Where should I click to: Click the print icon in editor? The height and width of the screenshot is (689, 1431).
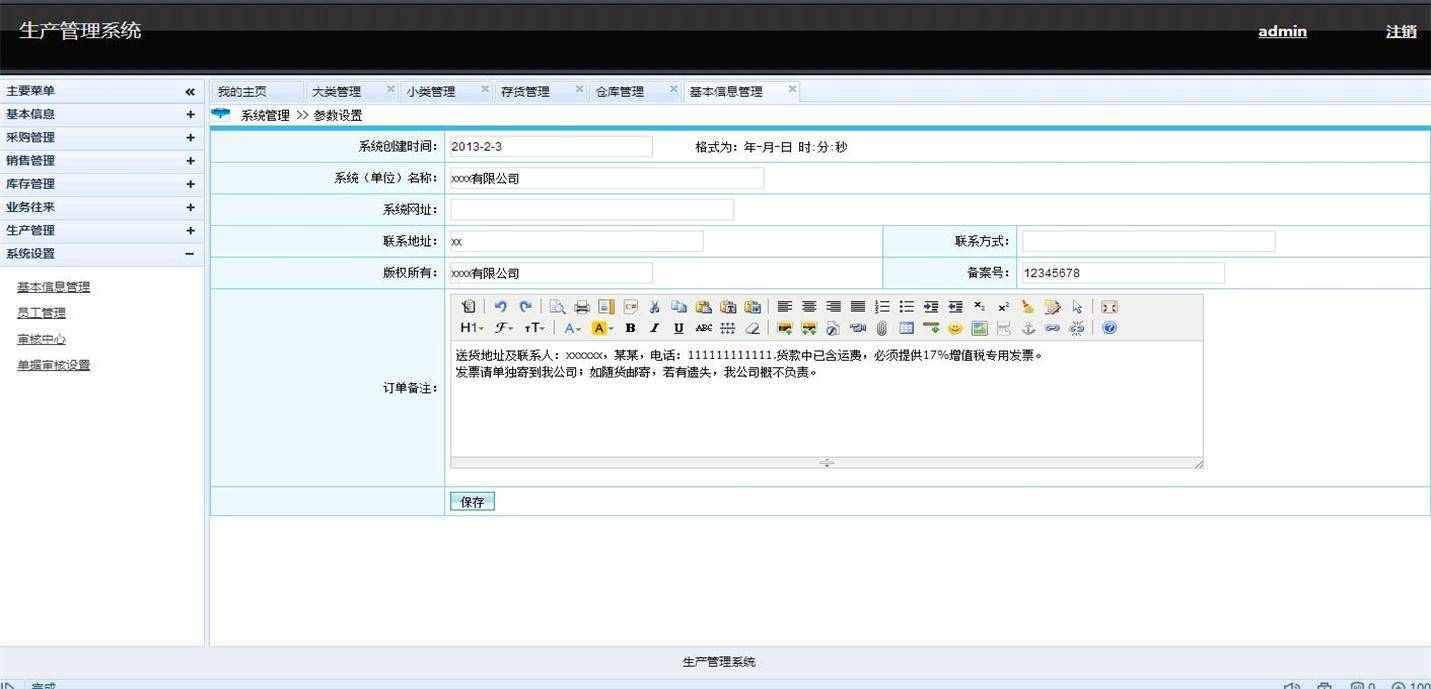point(581,307)
